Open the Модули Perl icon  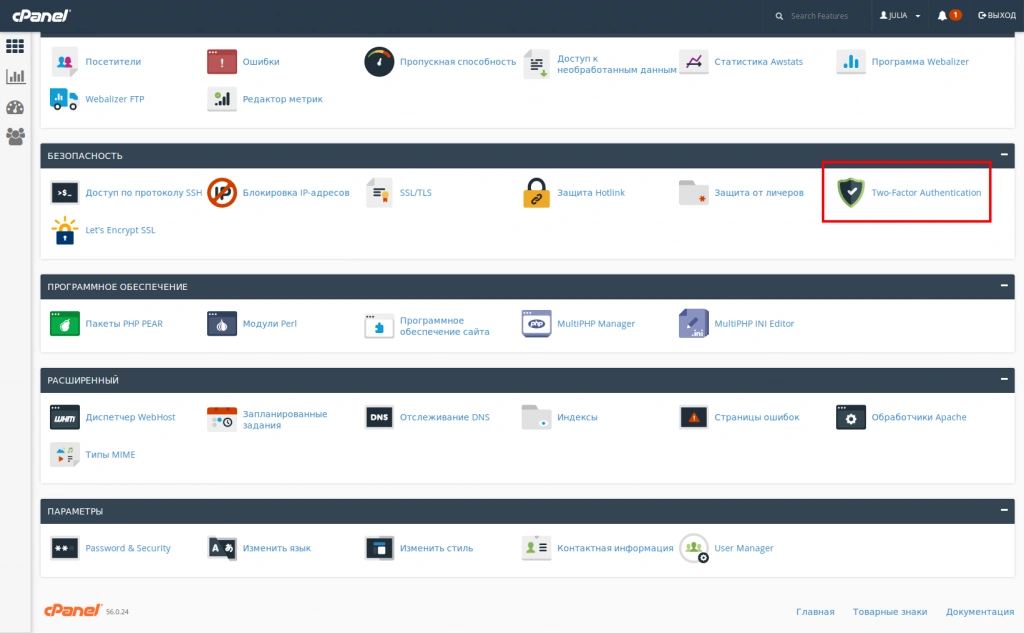(222, 324)
